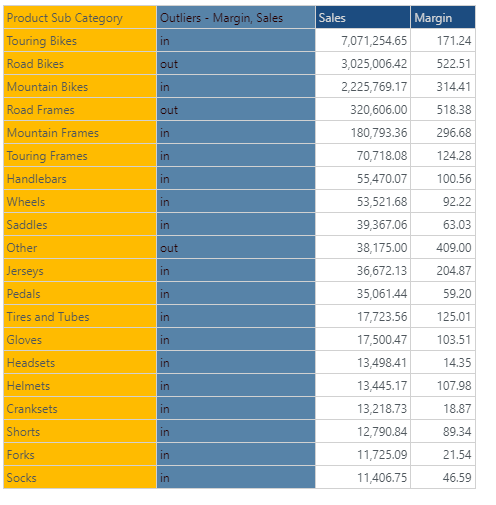Select the 409.00 margin cell
The height and width of the screenshot is (505, 496).
click(443, 247)
